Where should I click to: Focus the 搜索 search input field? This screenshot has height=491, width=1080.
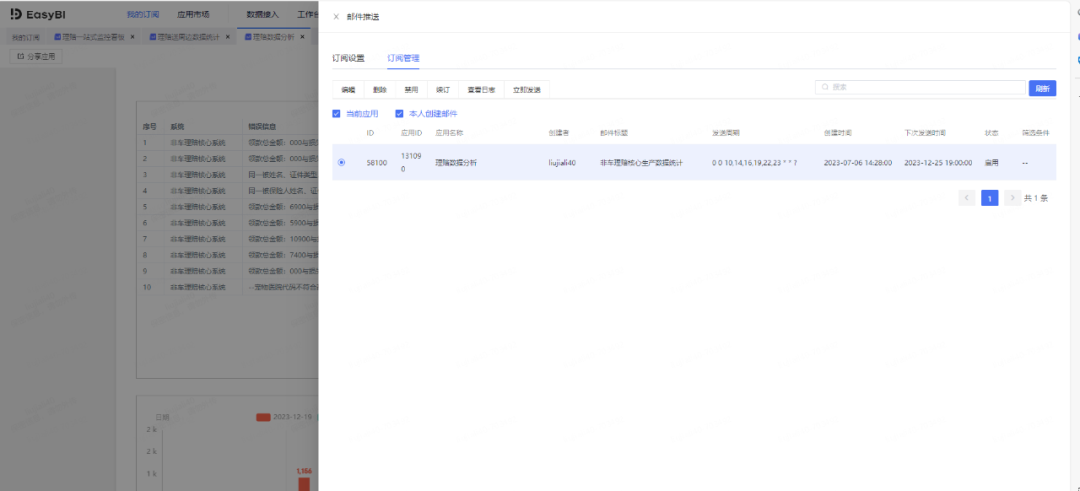(920, 87)
